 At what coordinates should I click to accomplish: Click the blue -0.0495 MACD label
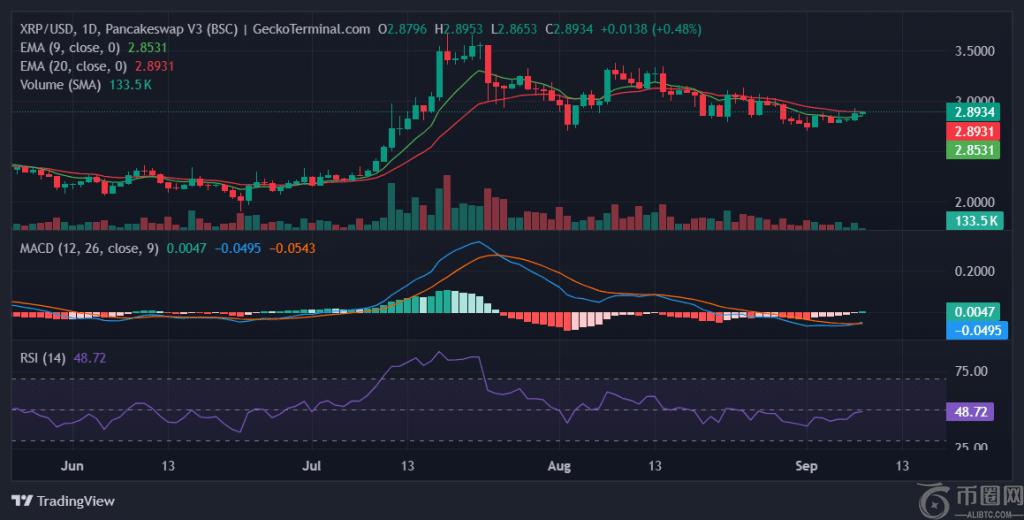[x=973, y=331]
